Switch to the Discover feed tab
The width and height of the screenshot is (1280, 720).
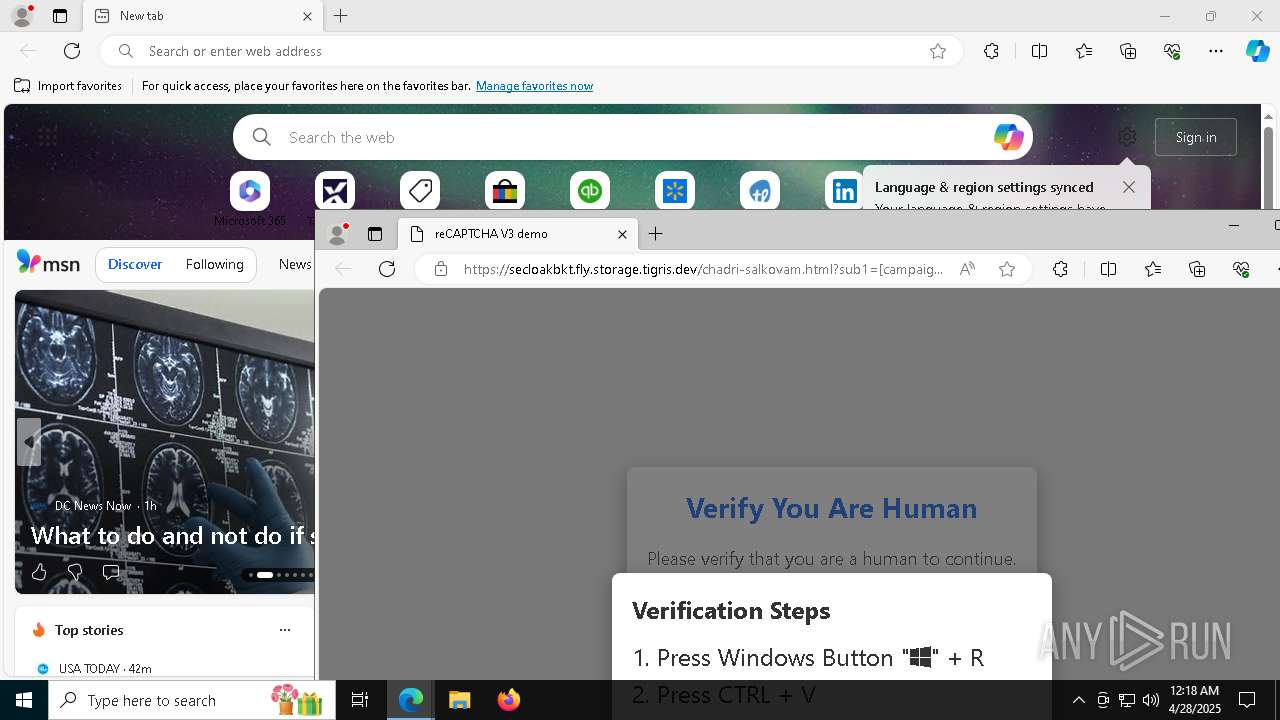pyautogui.click(x=135, y=264)
